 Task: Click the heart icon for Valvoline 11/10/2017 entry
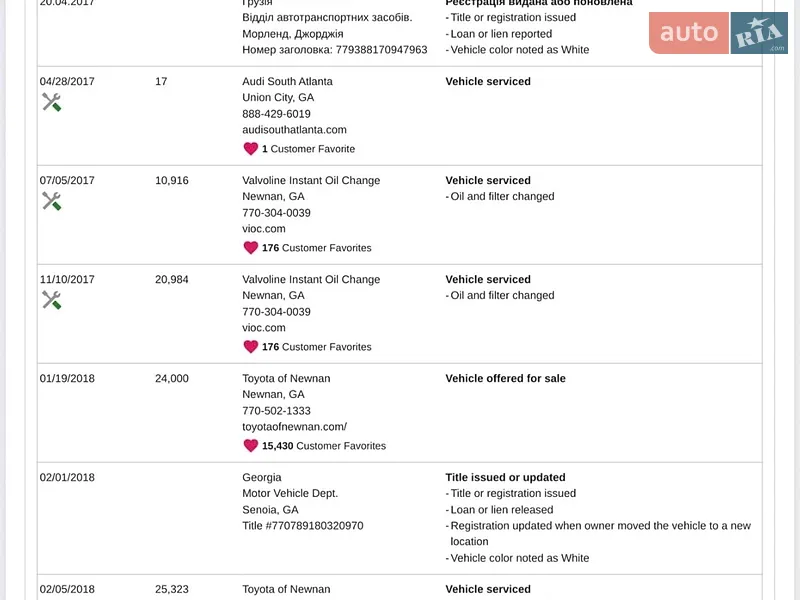[251, 347]
